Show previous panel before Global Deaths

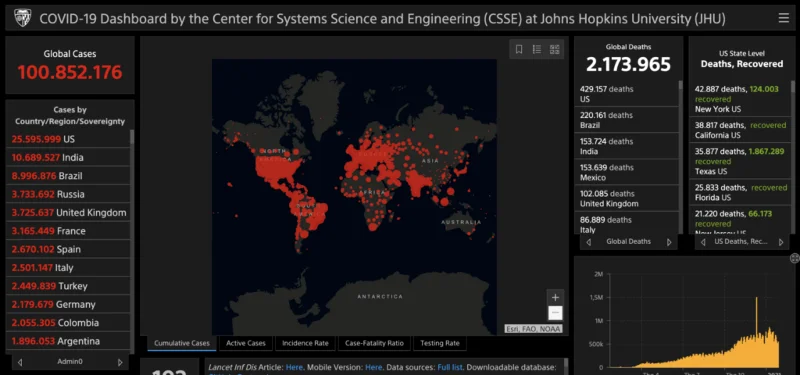click(588, 242)
